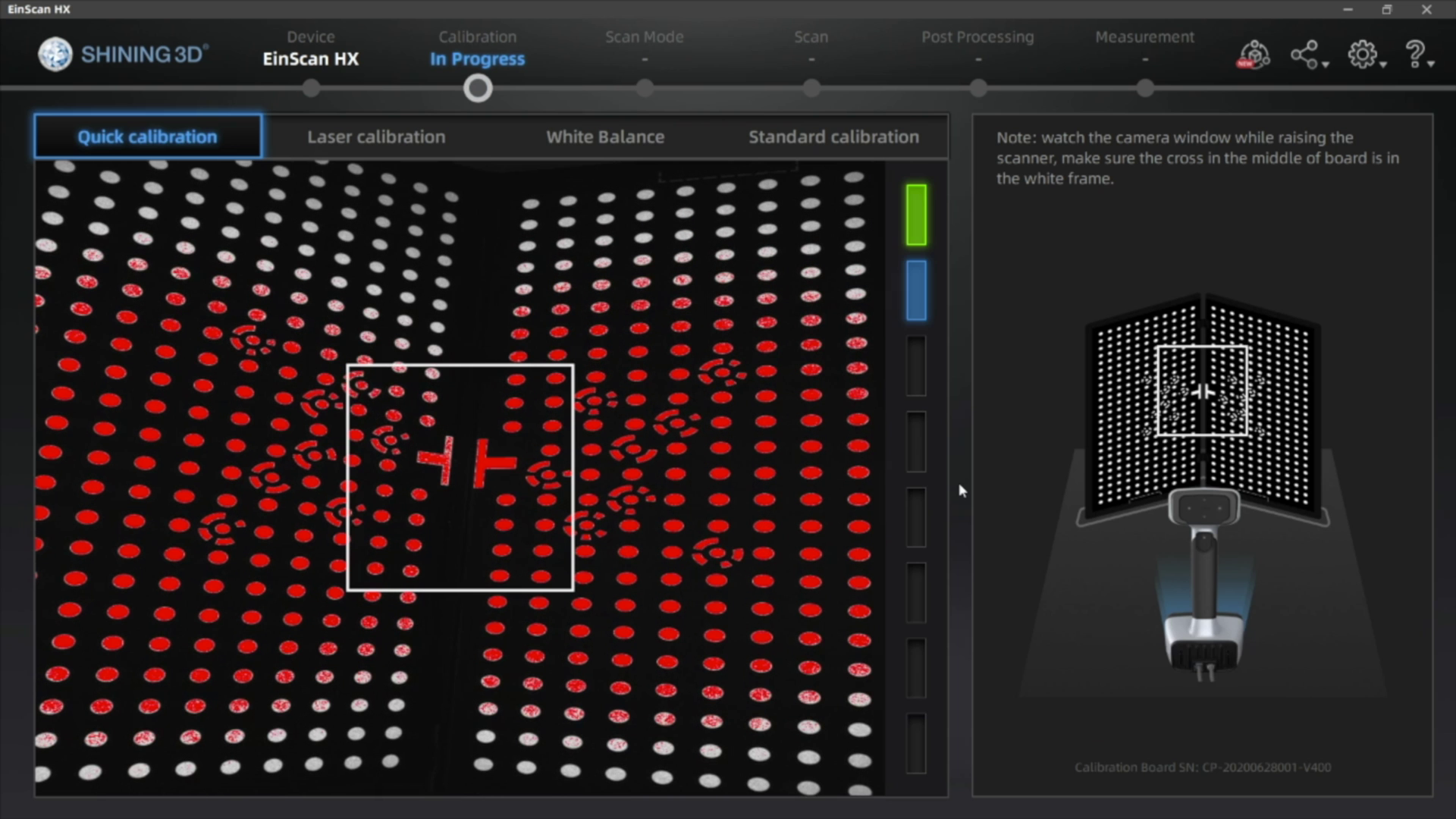Click the question mark help icon
Screen dimensions: 1456x819
click(1414, 55)
